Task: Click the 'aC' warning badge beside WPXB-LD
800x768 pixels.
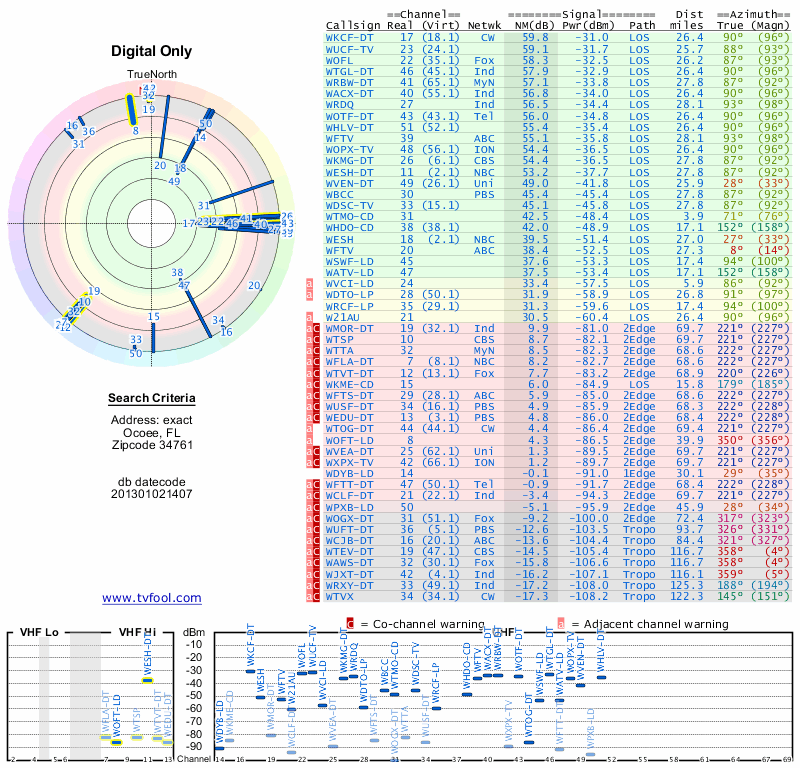Action: pos(313,507)
